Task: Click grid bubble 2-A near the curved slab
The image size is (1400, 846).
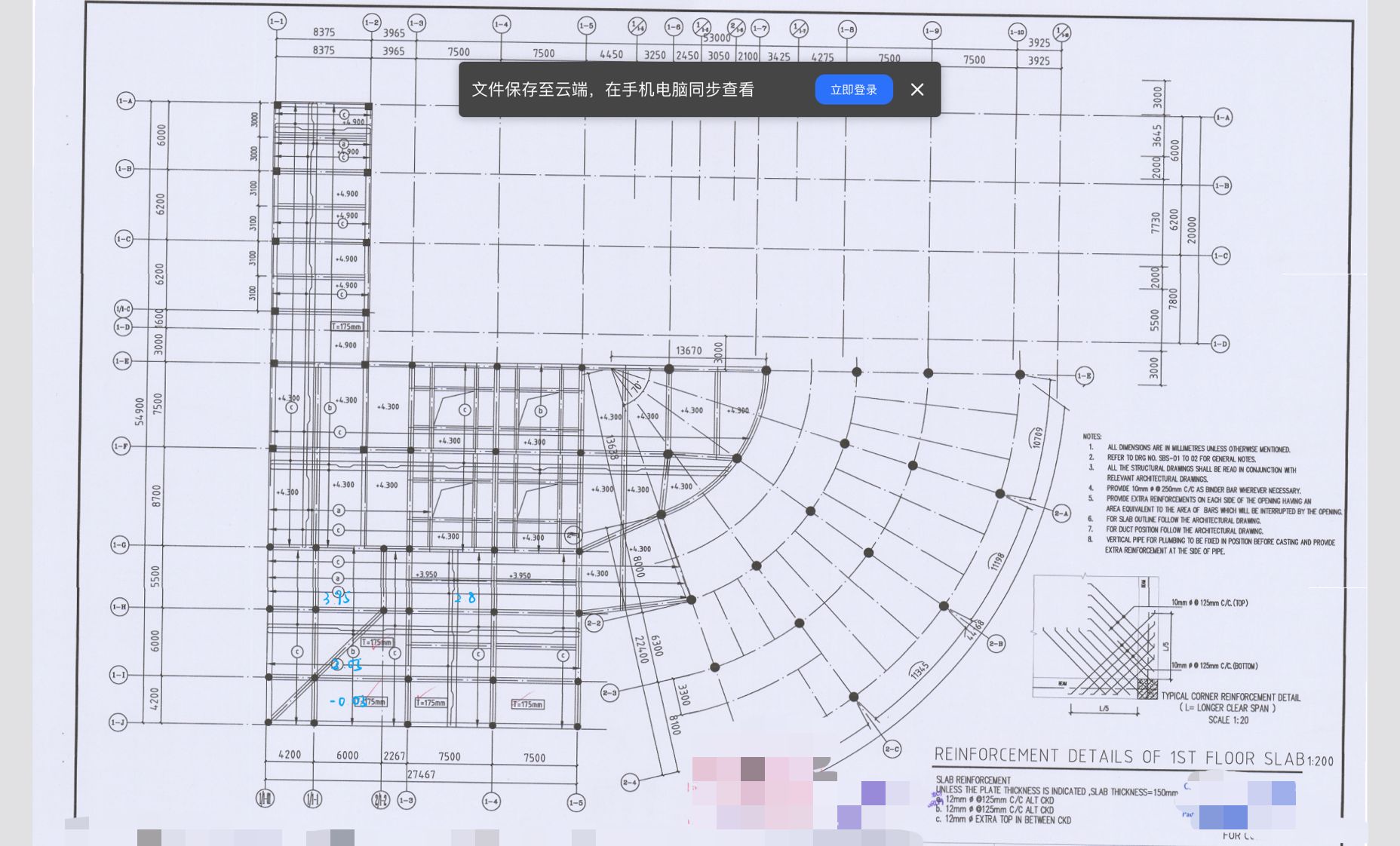Action: [x=1061, y=513]
